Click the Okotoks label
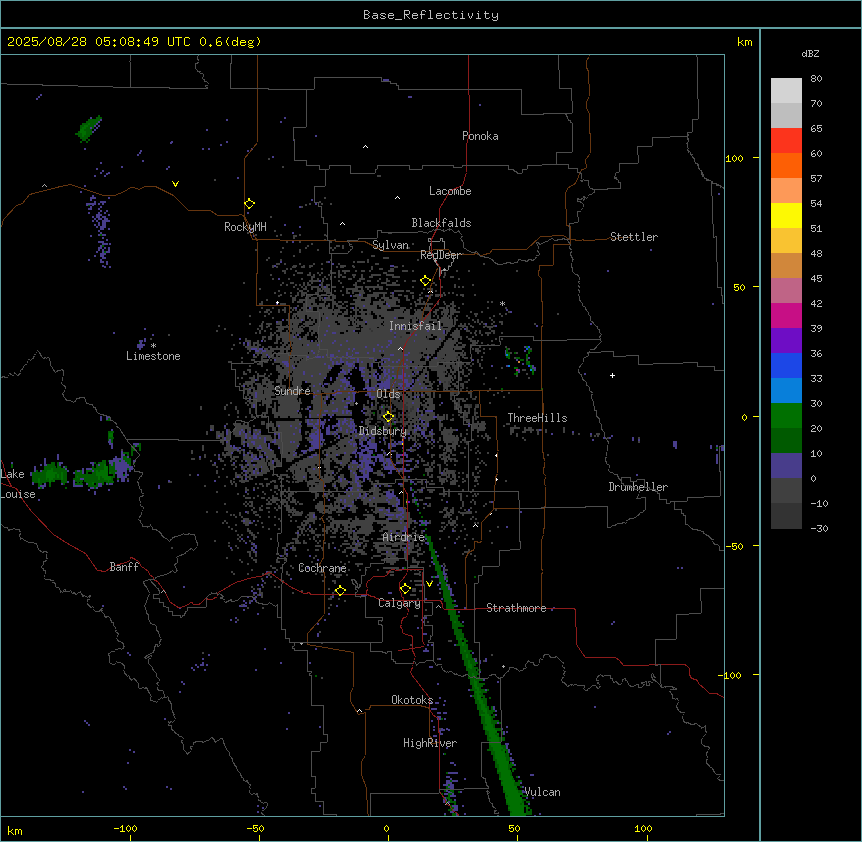The width and height of the screenshot is (862, 842). click(412, 700)
